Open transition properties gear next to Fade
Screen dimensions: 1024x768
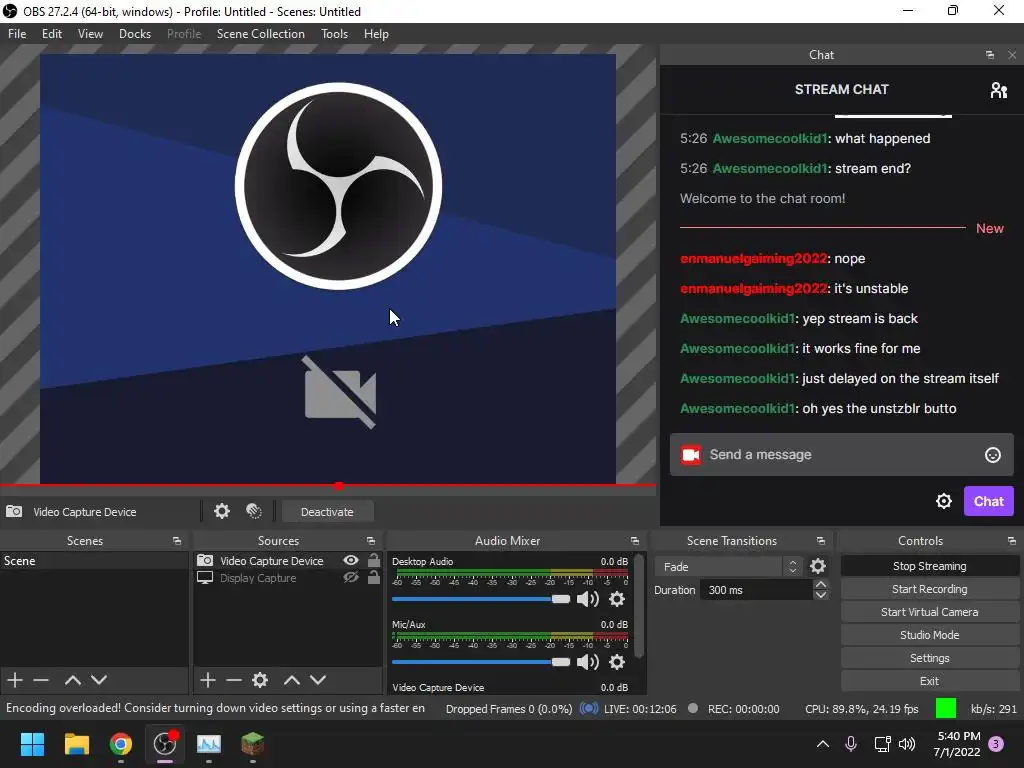click(818, 566)
